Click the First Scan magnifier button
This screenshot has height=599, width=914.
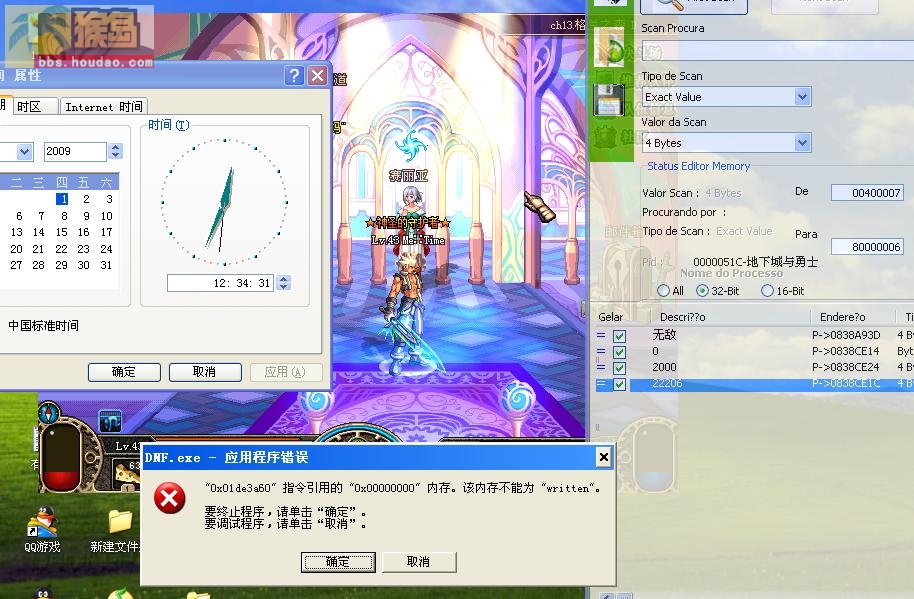pos(694,6)
